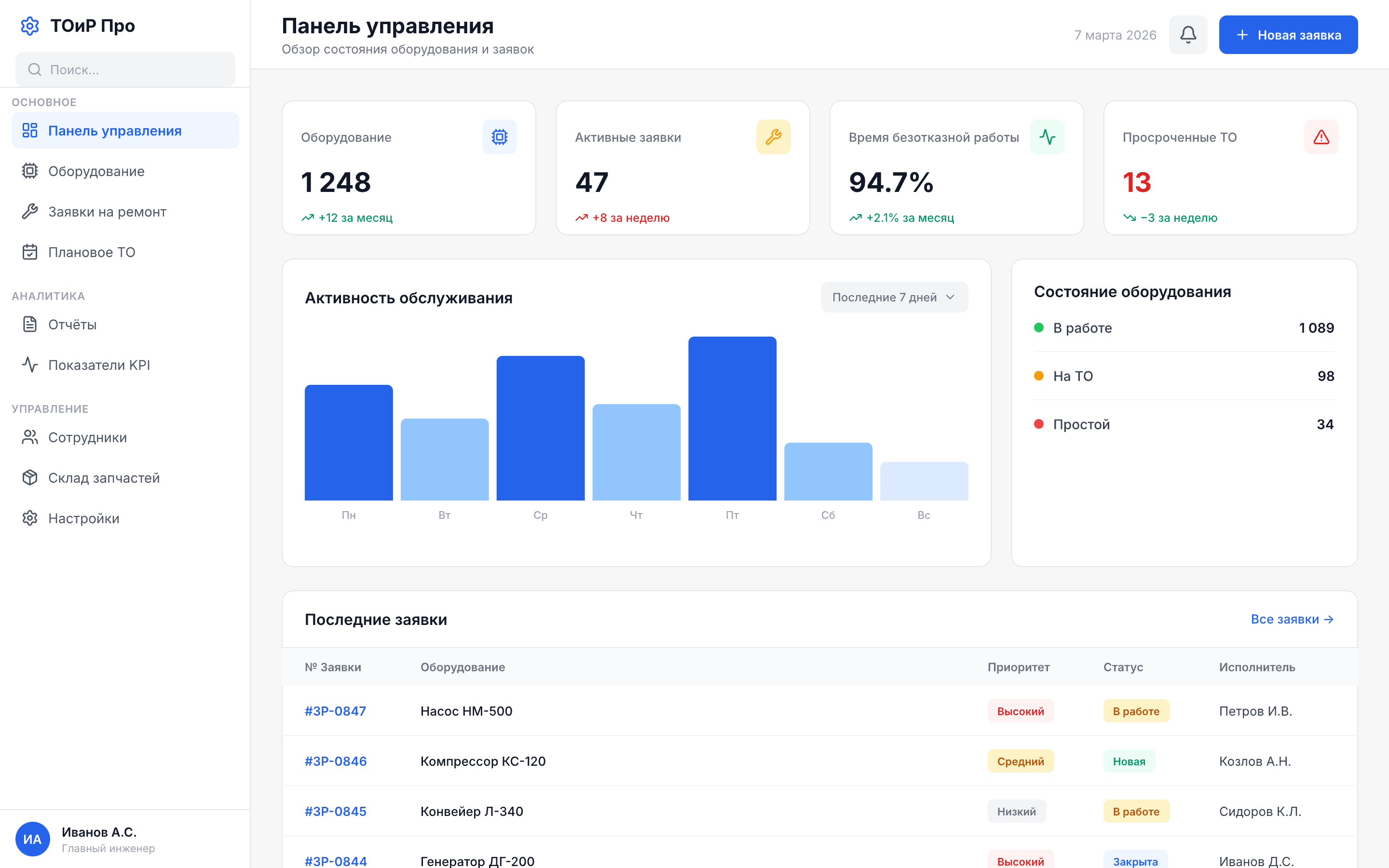Open the Отчёты page
This screenshot has width=1389, height=868.
125,325
